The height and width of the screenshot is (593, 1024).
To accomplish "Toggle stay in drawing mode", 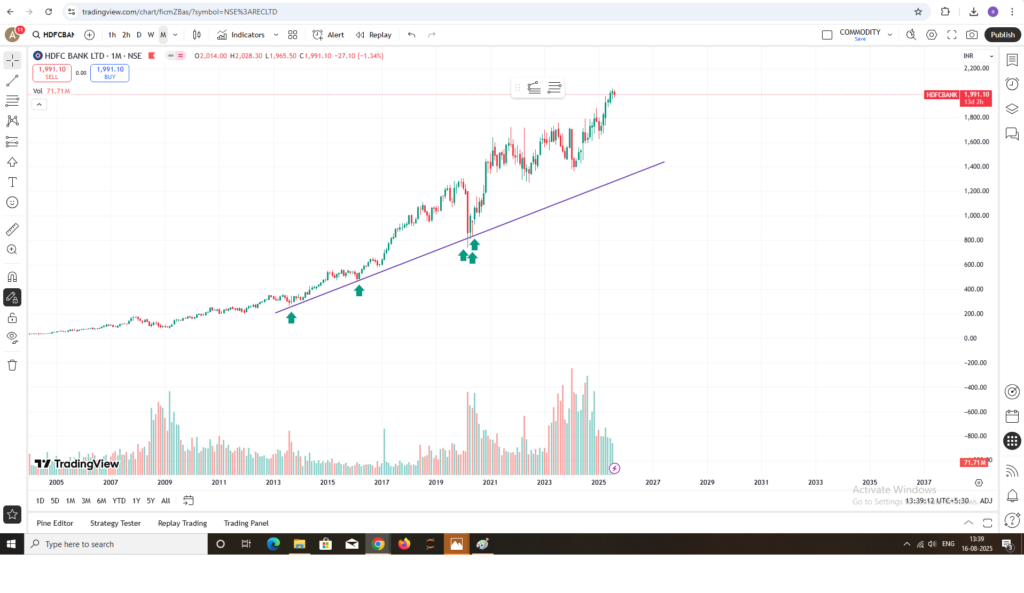I will (x=12, y=297).
